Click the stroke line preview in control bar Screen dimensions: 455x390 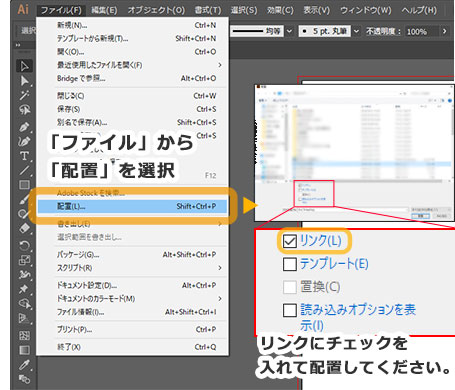[x=248, y=31]
